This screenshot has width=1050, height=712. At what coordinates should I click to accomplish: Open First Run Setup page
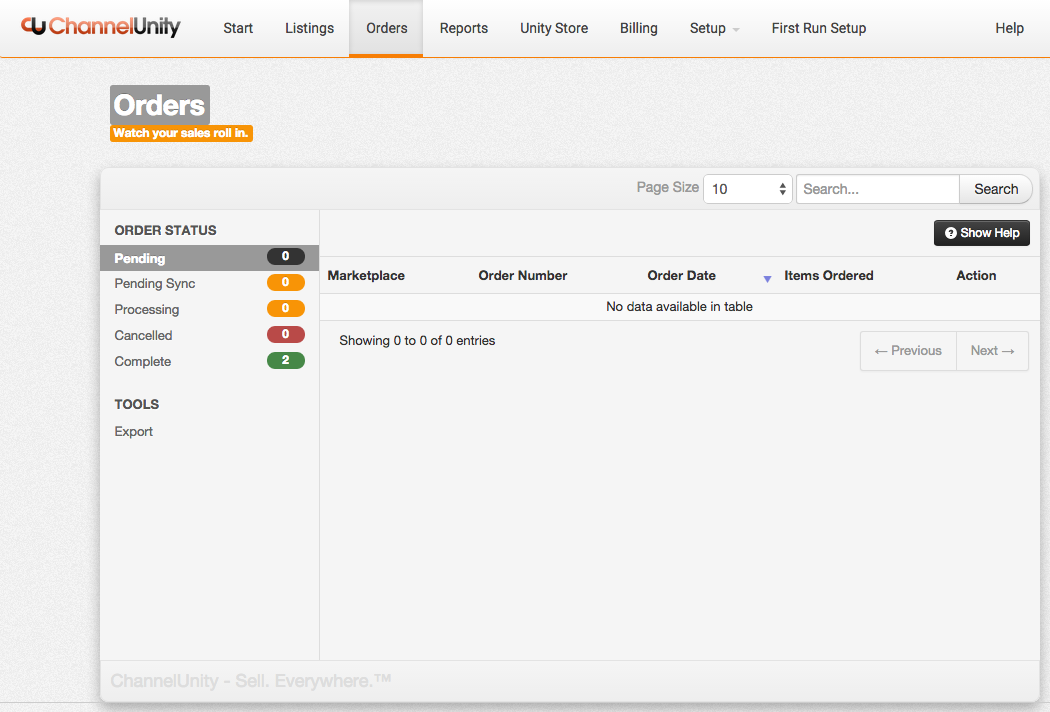[818, 28]
